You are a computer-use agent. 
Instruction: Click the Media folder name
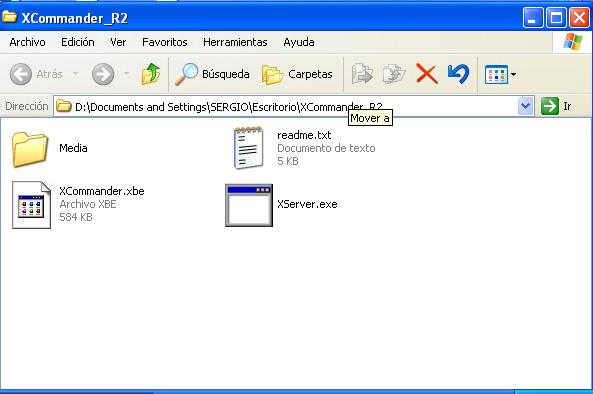coord(73,148)
